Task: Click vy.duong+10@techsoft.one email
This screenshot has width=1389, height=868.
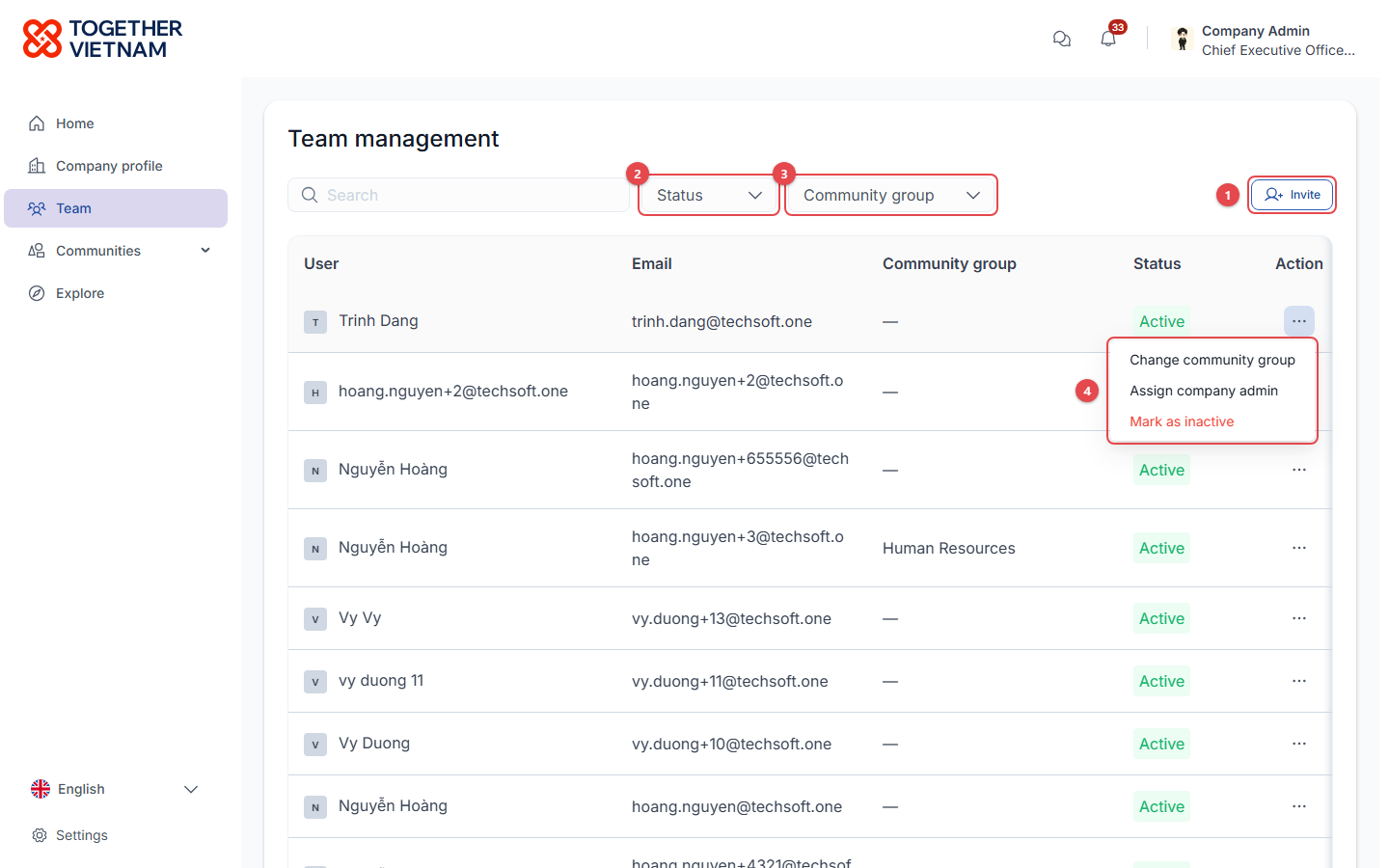Action: 731,744
